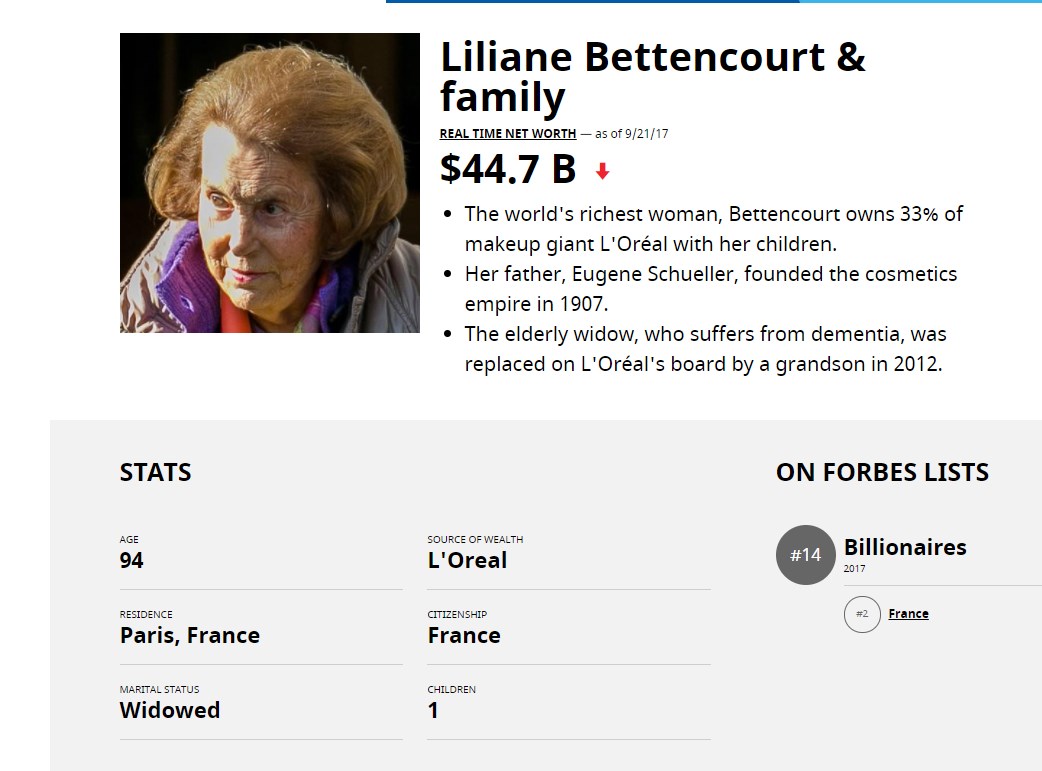Click the profile photo of Liliane Bettencourt
1042x771 pixels.
(270, 183)
